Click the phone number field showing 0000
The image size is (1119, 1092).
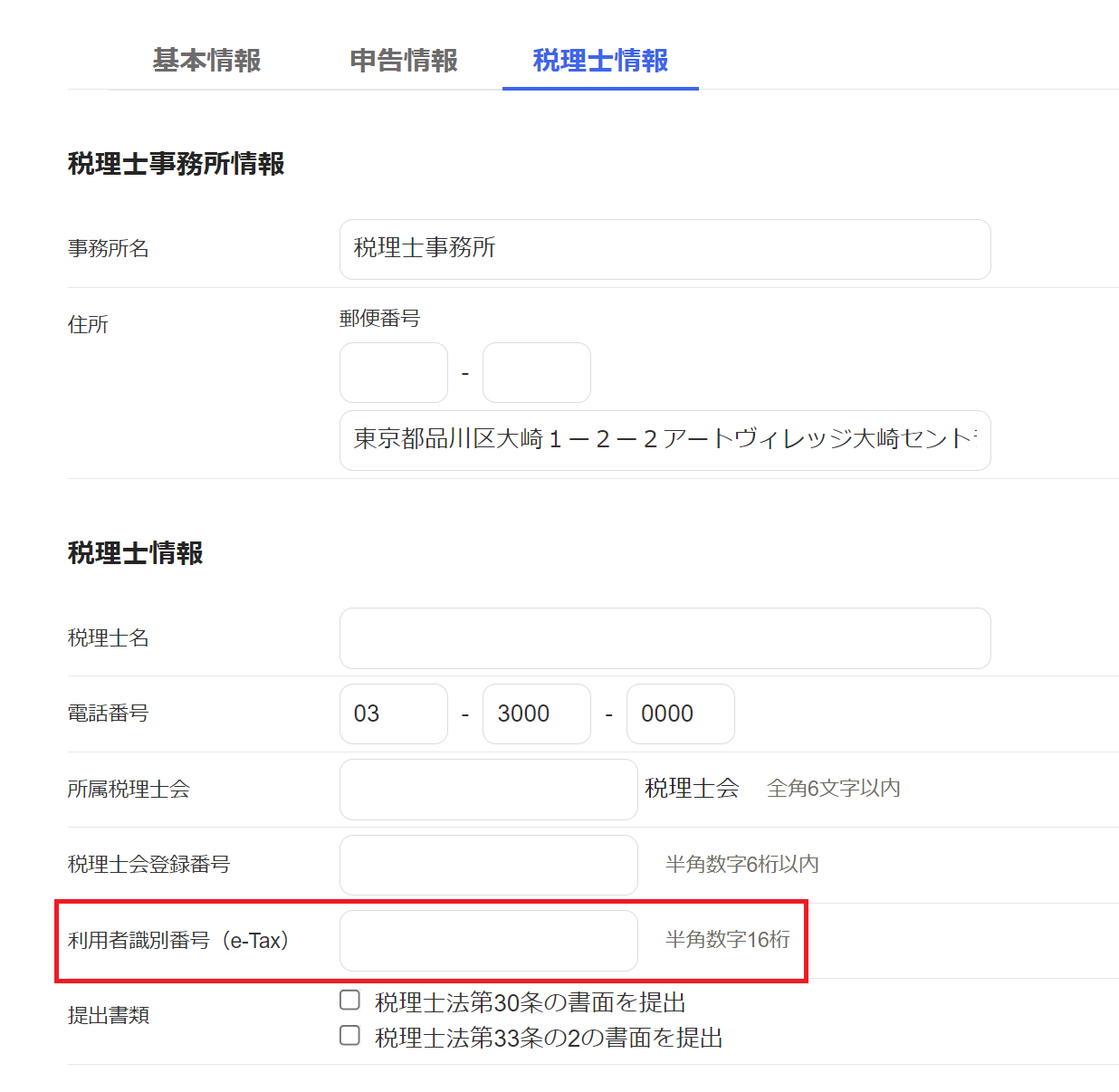click(x=680, y=714)
